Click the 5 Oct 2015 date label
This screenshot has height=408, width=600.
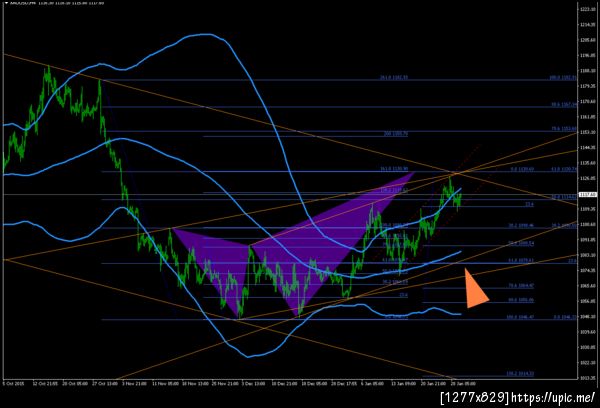[x=13, y=383]
